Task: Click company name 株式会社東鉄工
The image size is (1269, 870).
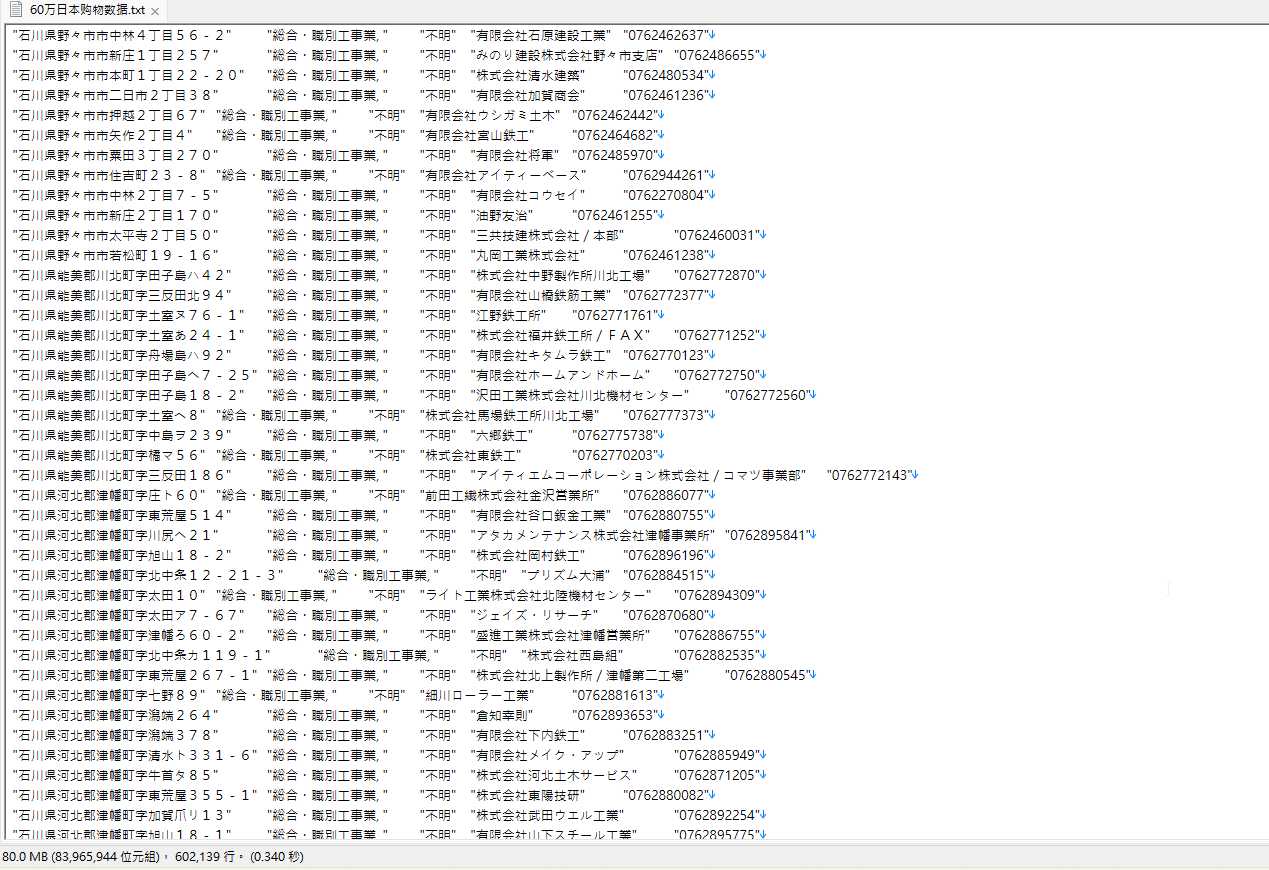Action: pos(472,455)
